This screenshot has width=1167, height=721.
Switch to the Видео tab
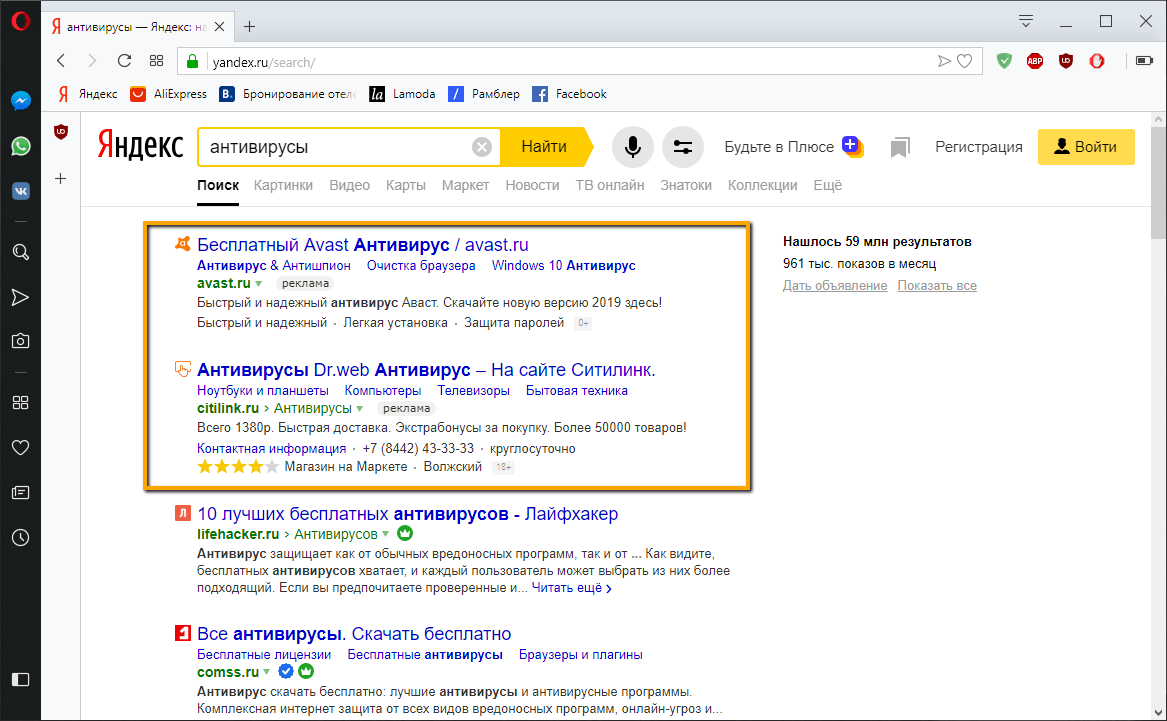(350, 185)
